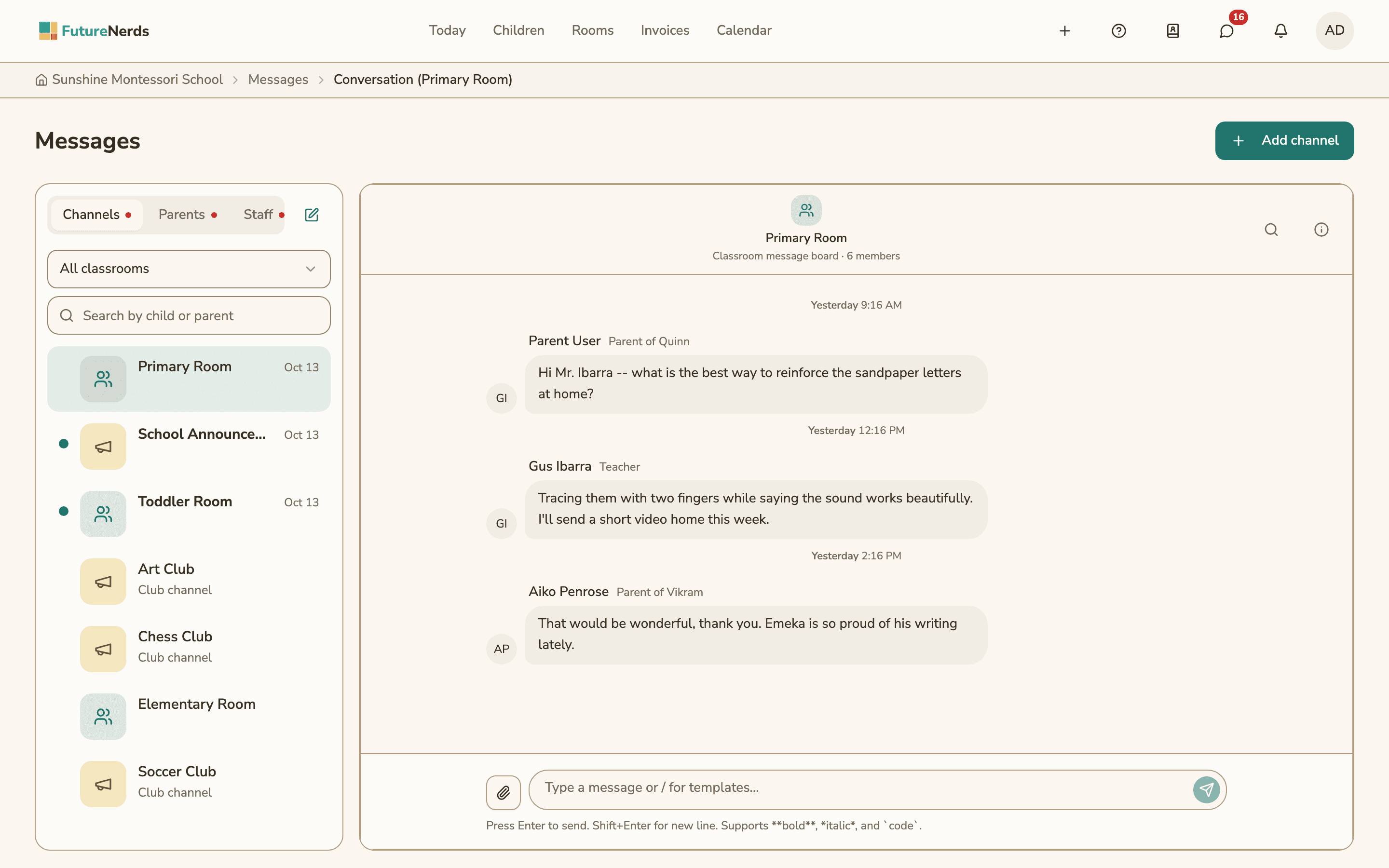Click the send message paper-plane button

pyautogui.click(x=1207, y=790)
